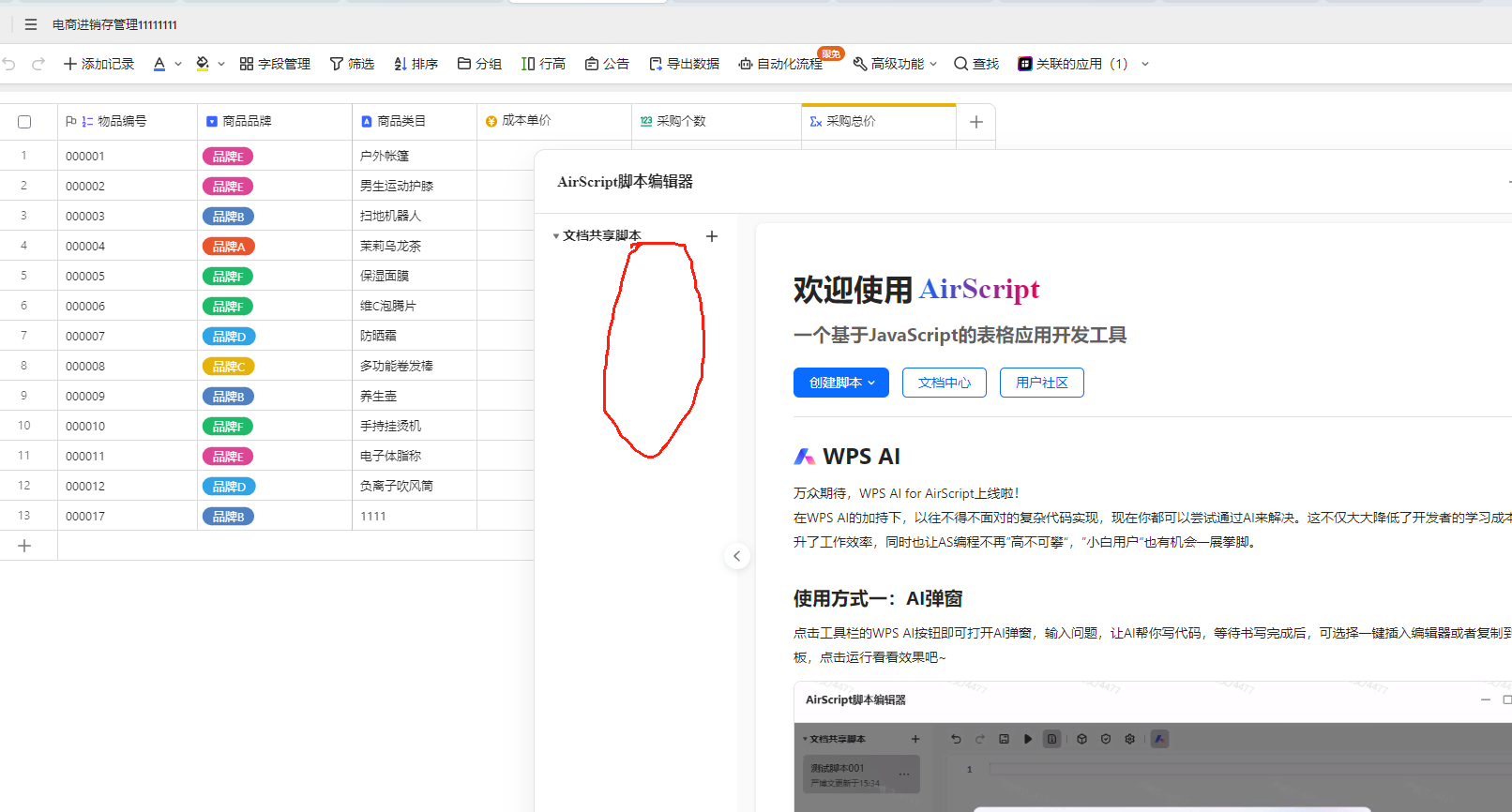Click the AirScript tutorial screenshot thumbnail
The width and height of the screenshot is (1512, 812).
click(1153, 746)
